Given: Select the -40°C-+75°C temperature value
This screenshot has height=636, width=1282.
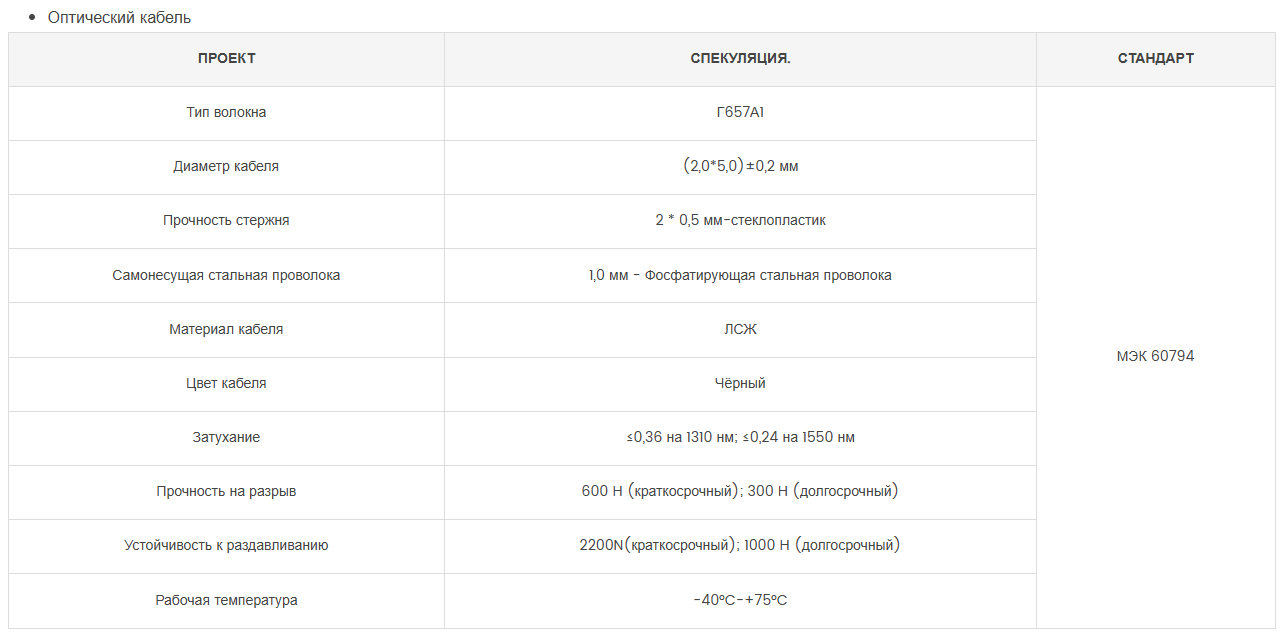Looking at the screenshot, I should 740,600.
